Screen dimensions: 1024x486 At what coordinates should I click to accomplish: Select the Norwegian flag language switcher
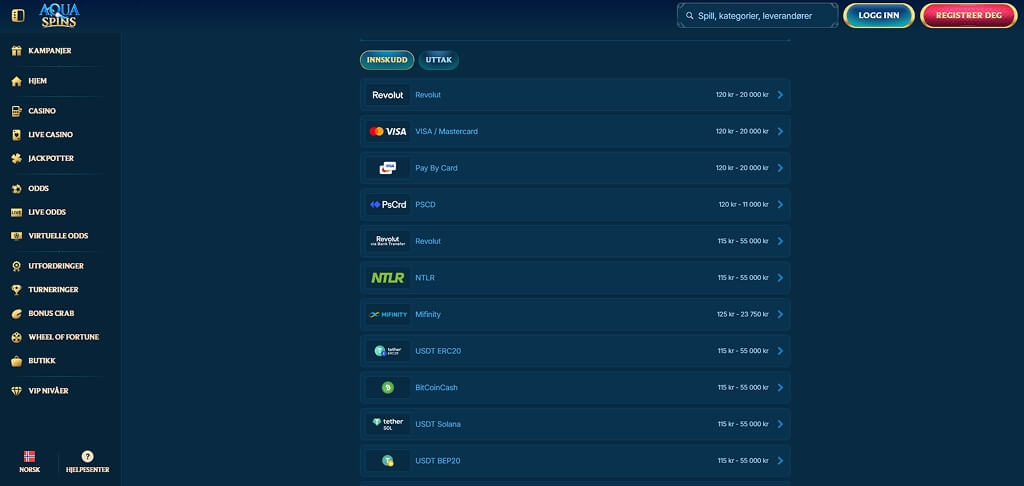pyautogui.click(x=29, y=457)
